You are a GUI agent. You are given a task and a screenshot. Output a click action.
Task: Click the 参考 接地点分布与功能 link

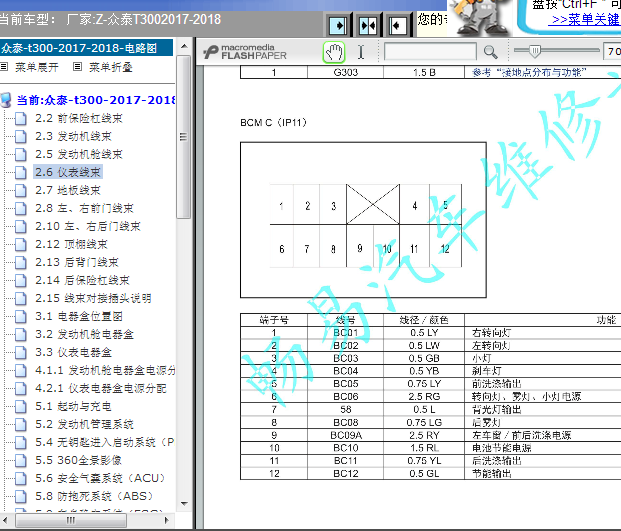529,72
